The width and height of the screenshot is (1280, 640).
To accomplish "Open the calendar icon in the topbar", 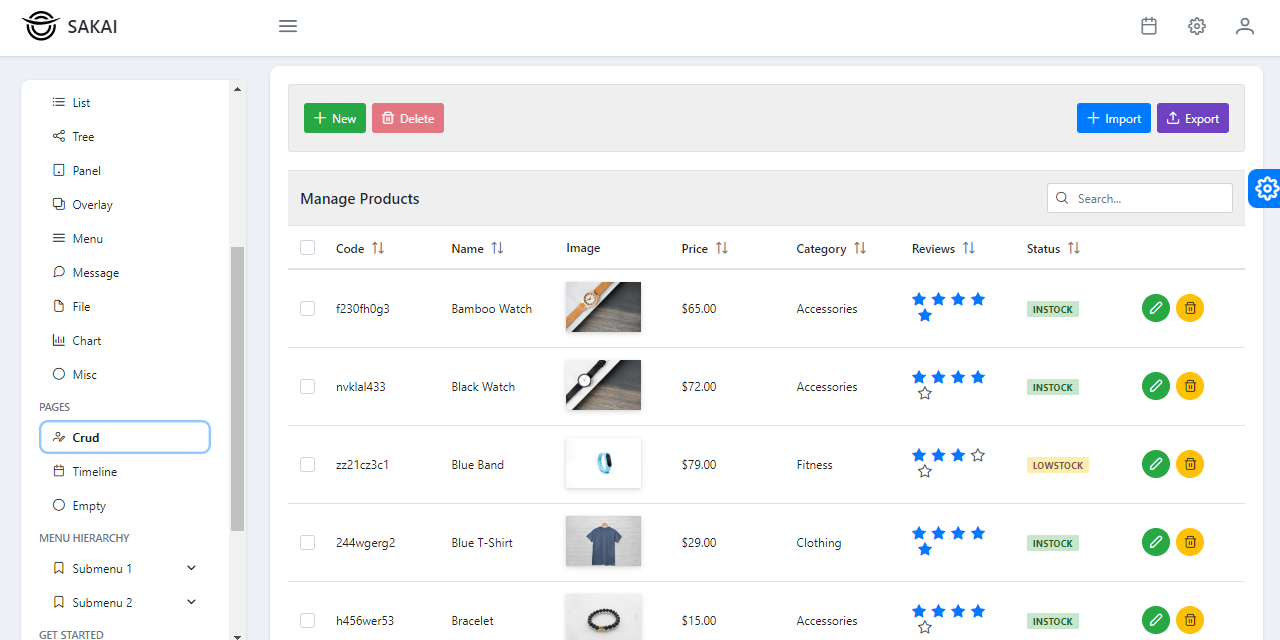I will pos(1148,26).
